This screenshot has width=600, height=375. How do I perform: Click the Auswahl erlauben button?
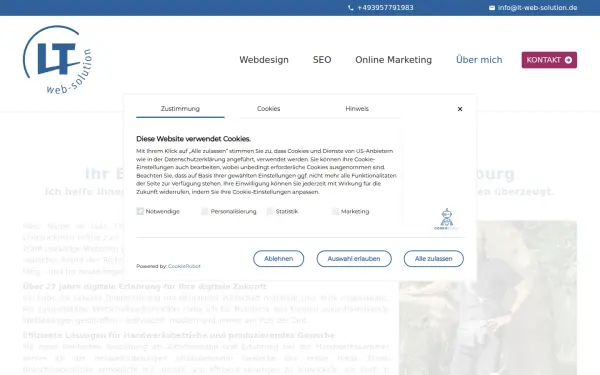pos(354,259)
